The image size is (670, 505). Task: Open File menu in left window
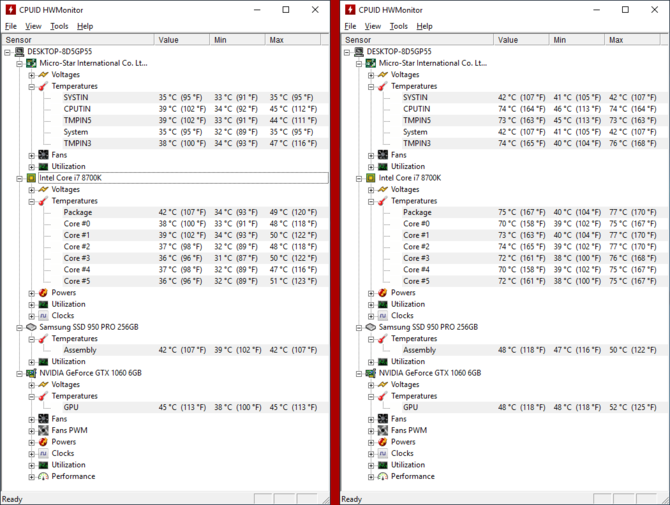coord(11,26)
